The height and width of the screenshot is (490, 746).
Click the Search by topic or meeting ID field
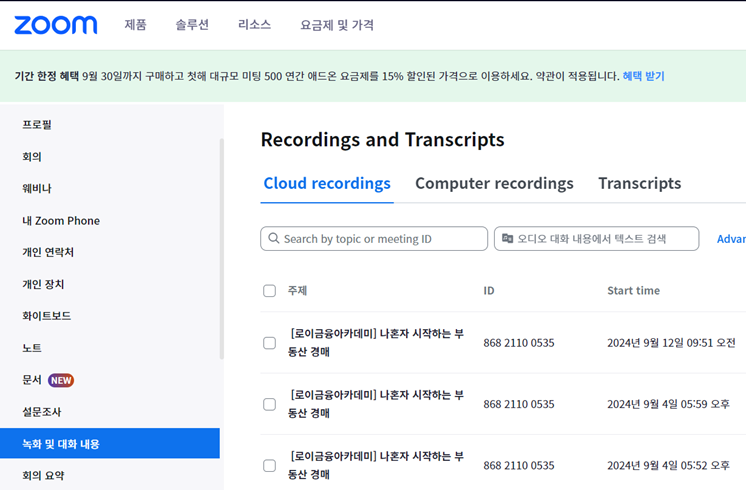tap(374, 238)
